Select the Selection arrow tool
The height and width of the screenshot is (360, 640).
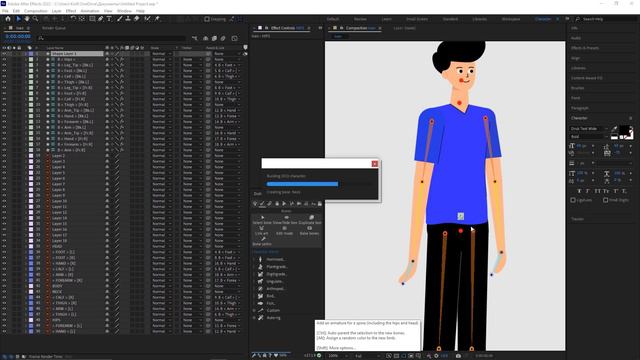18,19
